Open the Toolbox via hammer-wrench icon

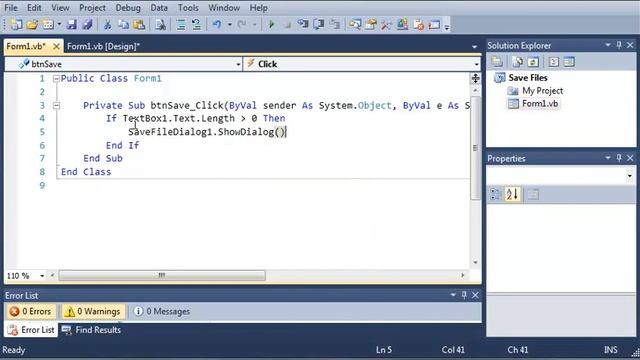click(x=386, y=25)
